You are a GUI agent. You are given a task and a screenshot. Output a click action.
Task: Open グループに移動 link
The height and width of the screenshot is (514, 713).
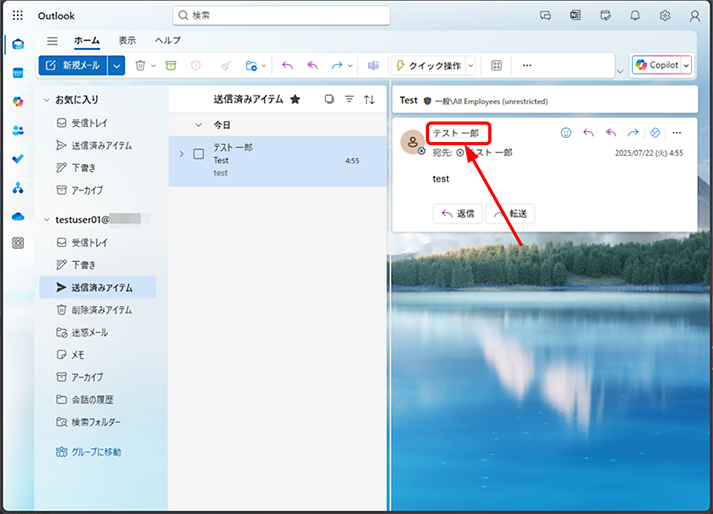coord(88,452)
